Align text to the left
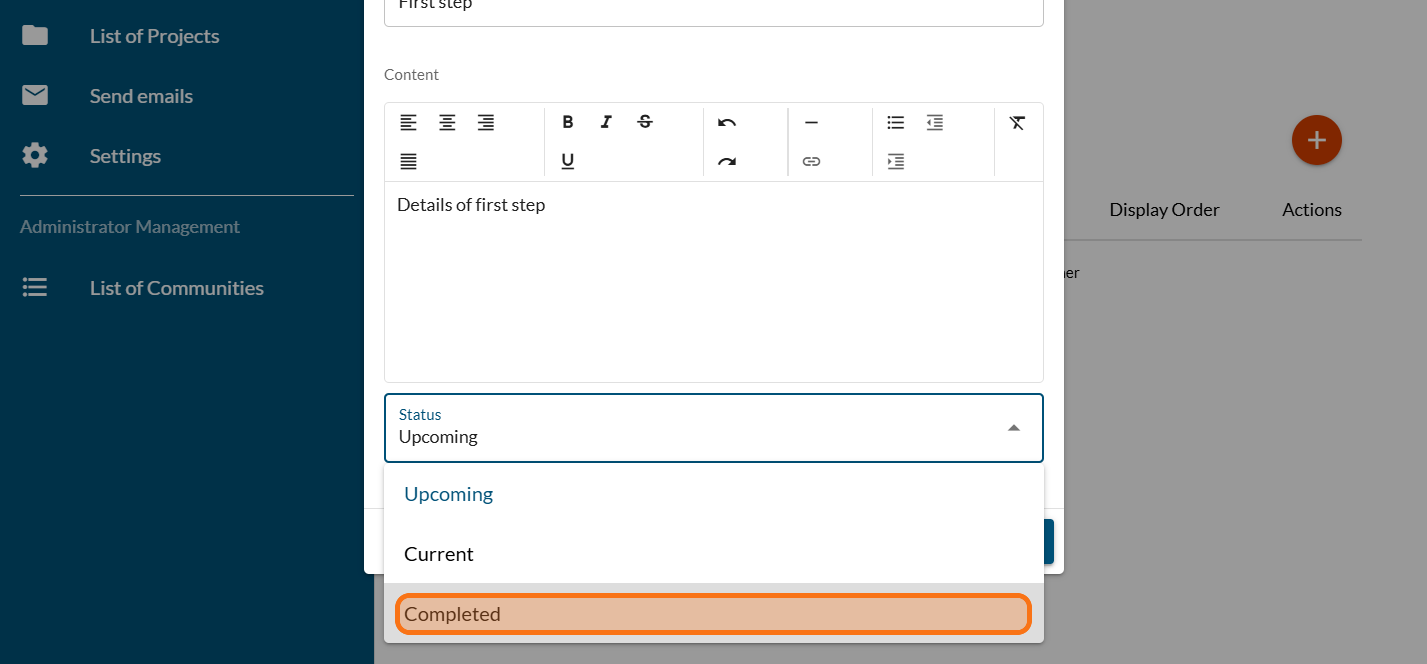 (x=408, y=123)
